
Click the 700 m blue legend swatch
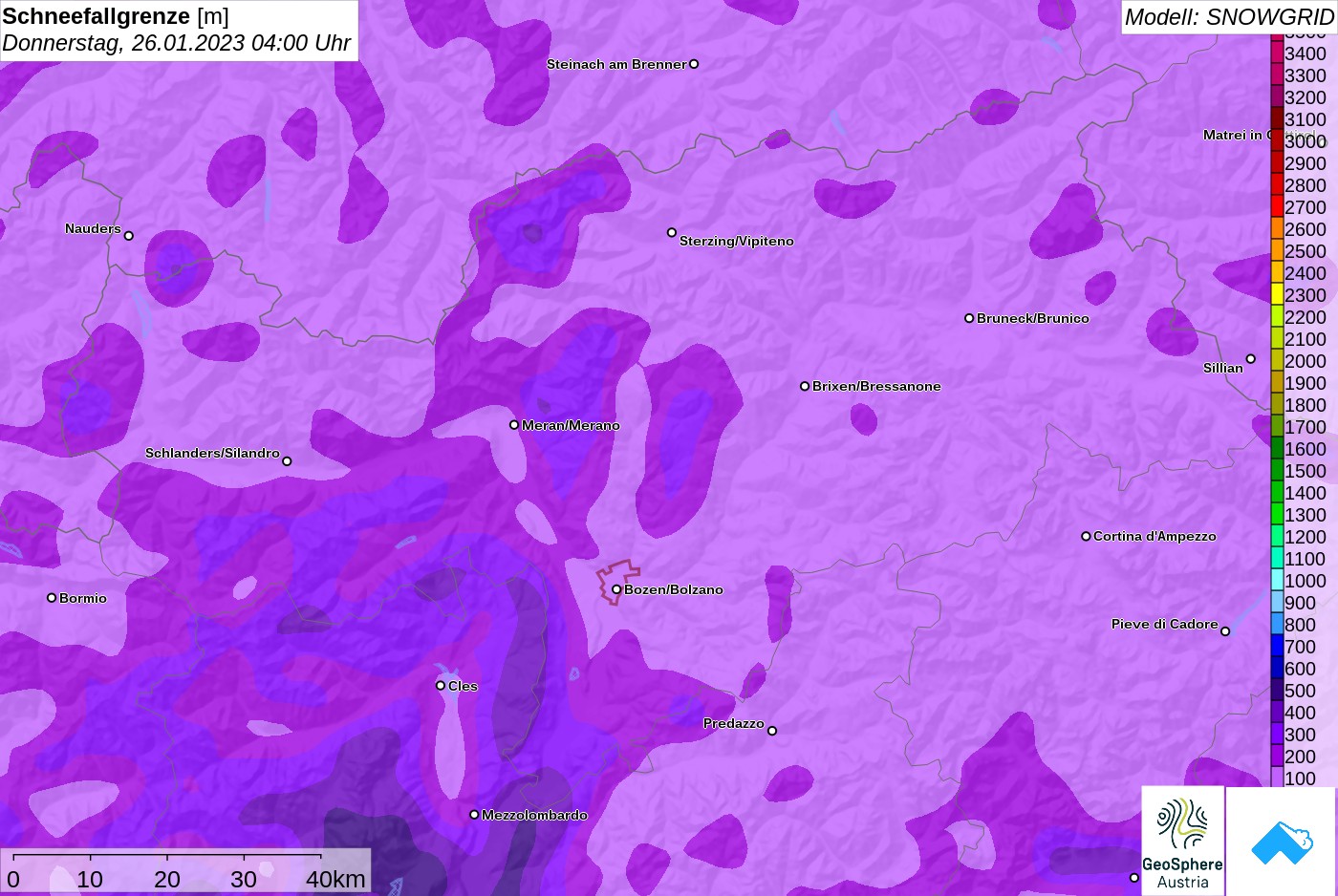point(1277,646)
